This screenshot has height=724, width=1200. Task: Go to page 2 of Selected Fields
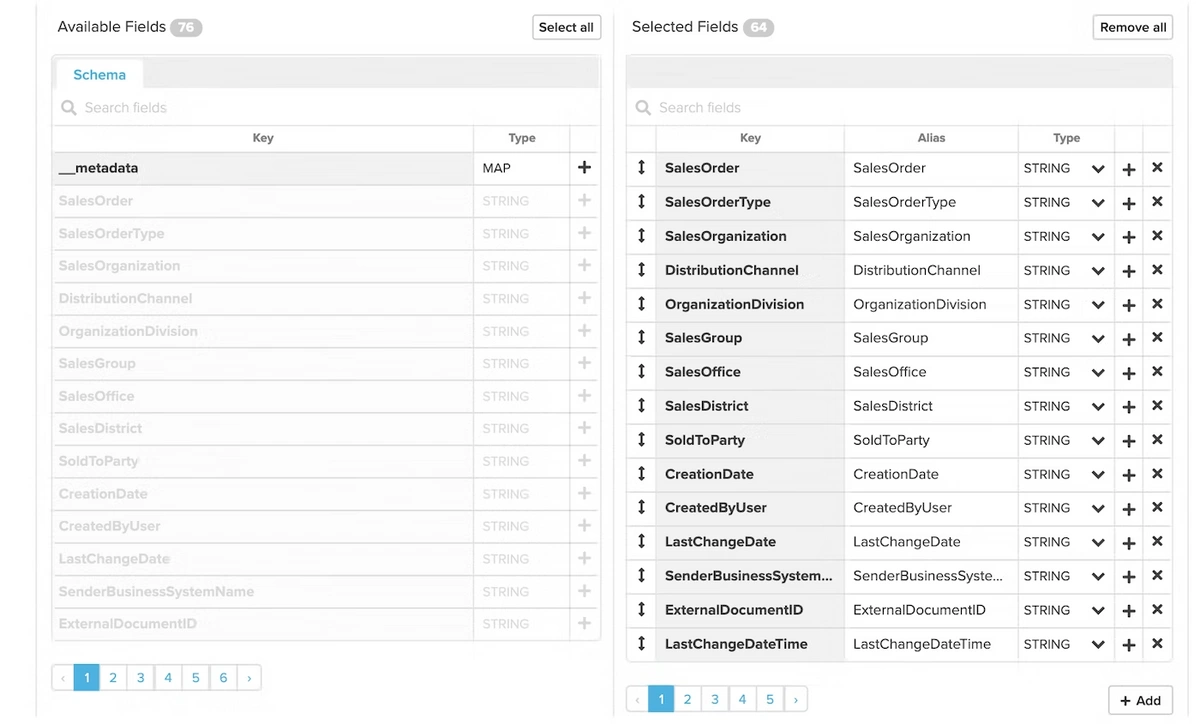coord(687,699)
